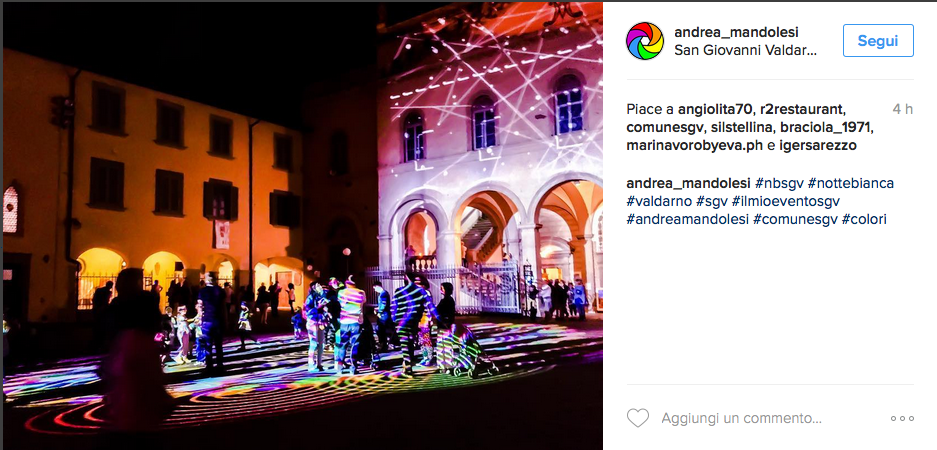The height and width of the screenshot is (450, 937).
Task: Open the three-dots more options menu
Action: 902,418
